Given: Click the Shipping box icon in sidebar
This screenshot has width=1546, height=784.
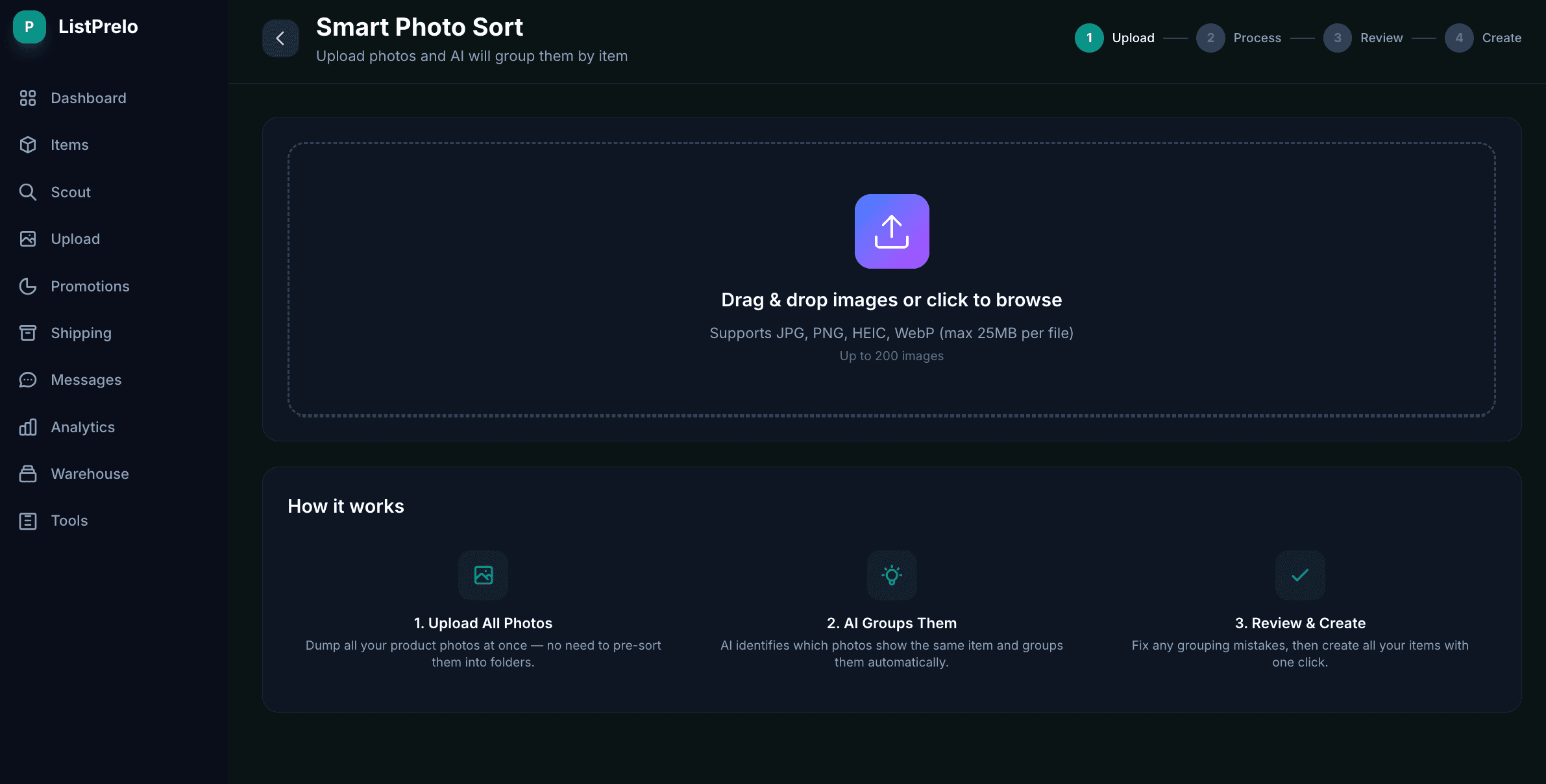Looking at the screenshot, I should click(x=28, y=333).
